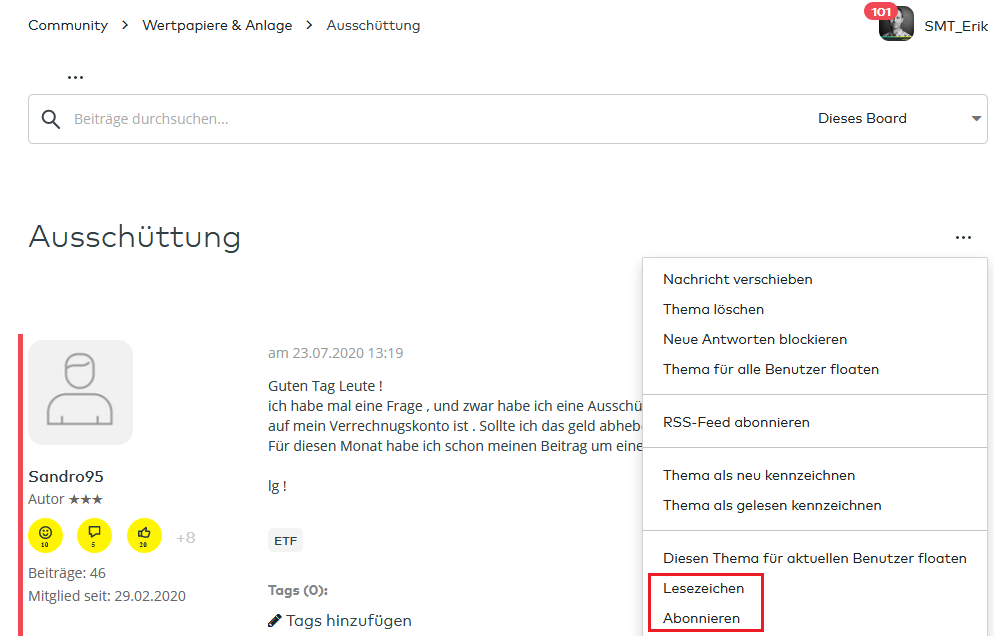Click the smiley face badge icon
Viewport: 994px width, 636px height.
pyautogui.click(x=45, y=536)
